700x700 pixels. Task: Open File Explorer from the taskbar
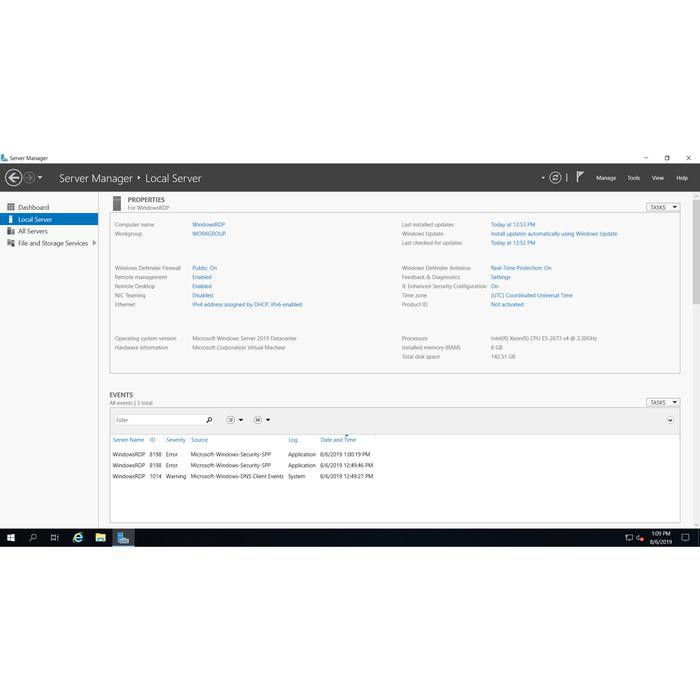(100, 538)
